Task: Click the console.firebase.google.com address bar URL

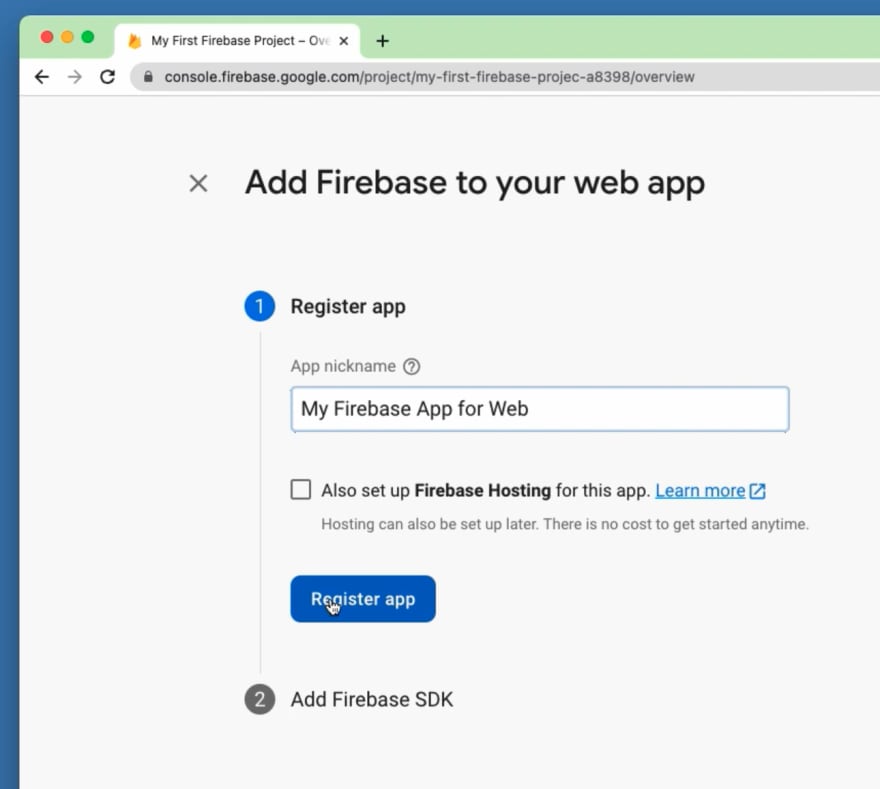Action: click(x=429, y=77)
